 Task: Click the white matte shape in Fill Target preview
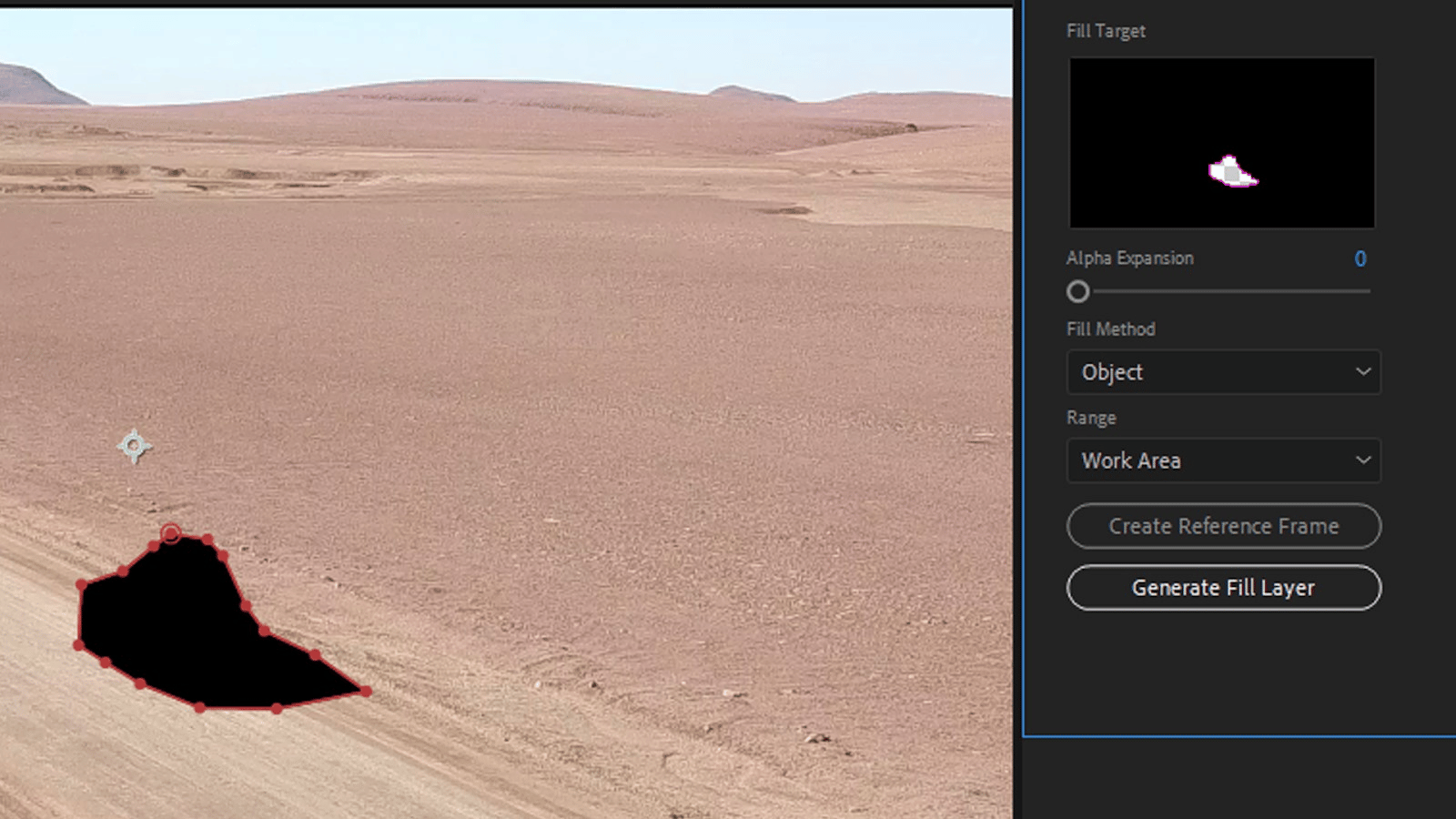[1230, 171]
